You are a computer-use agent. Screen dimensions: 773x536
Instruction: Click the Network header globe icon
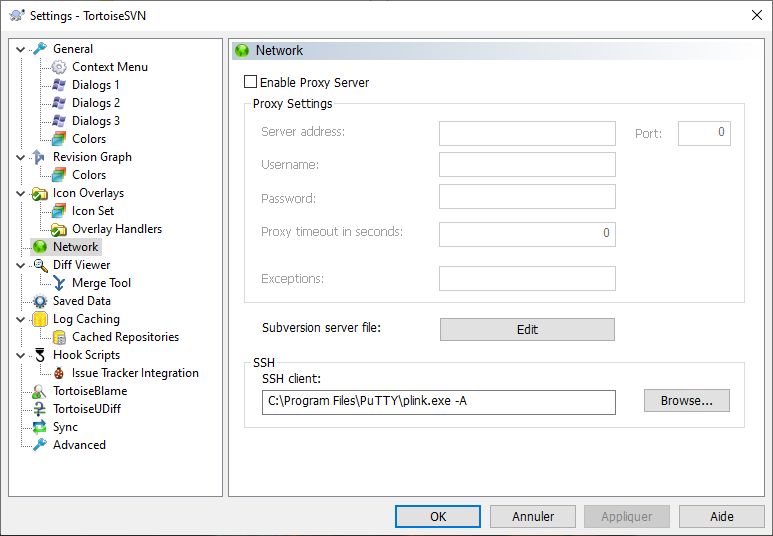pyautogui.click(x=242, y=50)
